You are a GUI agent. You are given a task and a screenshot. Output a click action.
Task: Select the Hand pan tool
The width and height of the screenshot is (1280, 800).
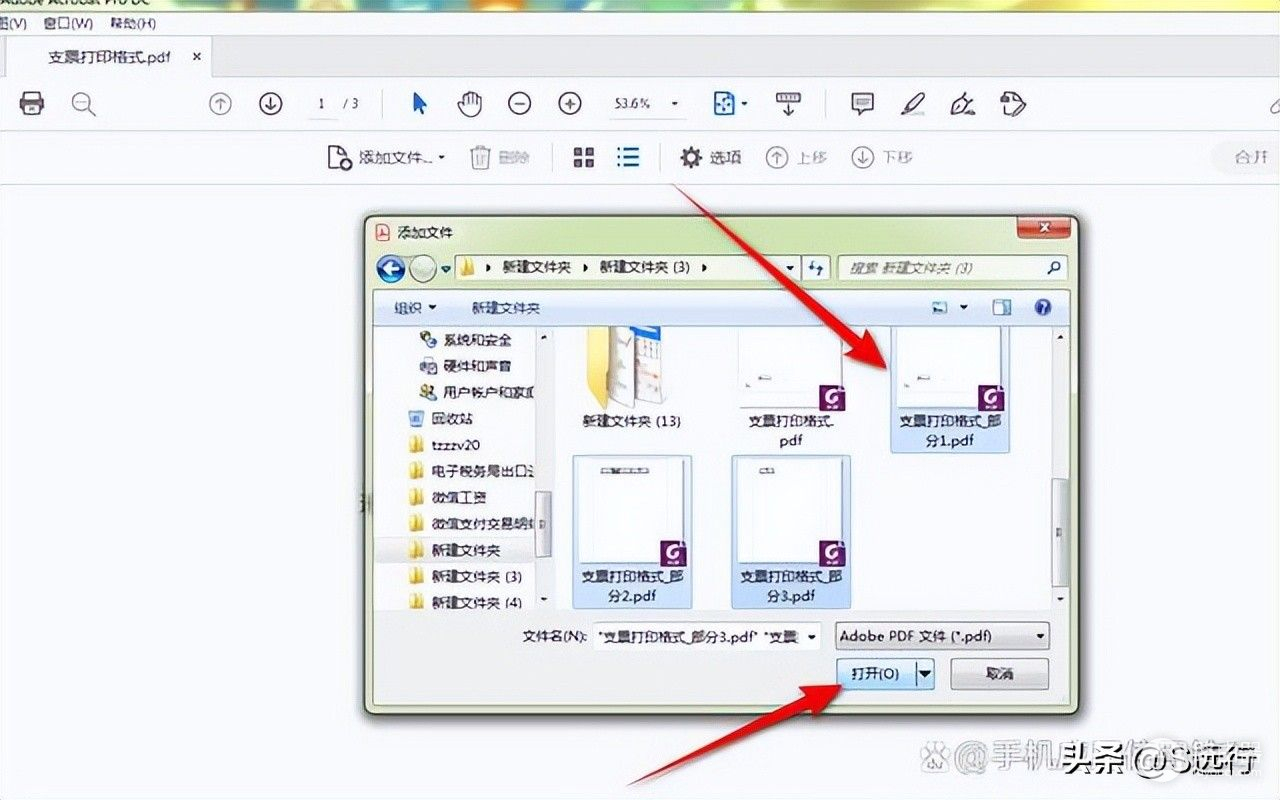469,104
